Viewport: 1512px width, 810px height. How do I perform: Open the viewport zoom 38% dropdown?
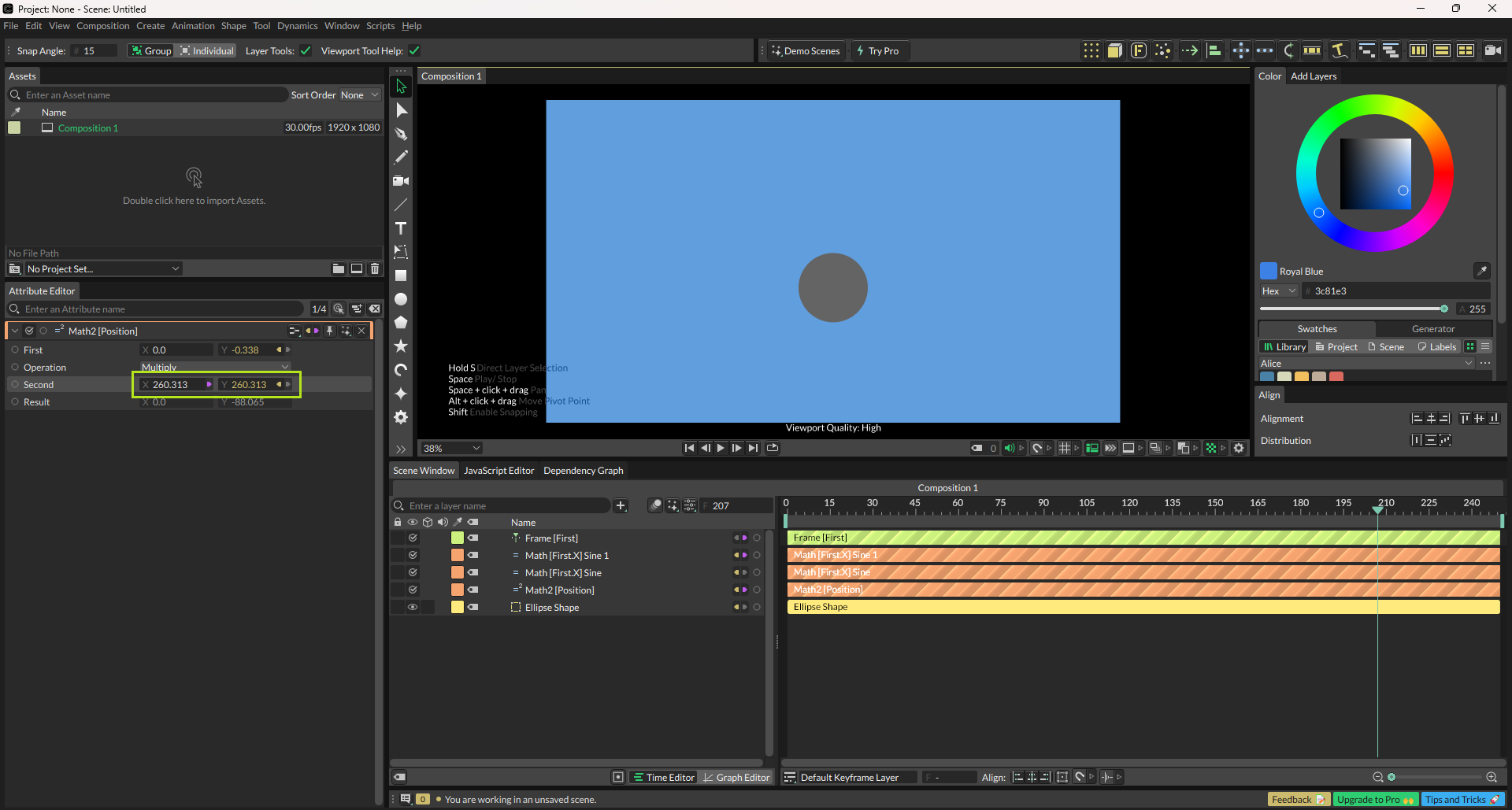pos(451,448)
